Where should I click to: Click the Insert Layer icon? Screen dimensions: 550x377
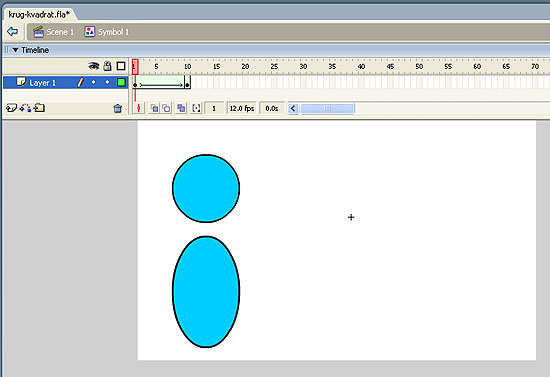click(11, 108)
